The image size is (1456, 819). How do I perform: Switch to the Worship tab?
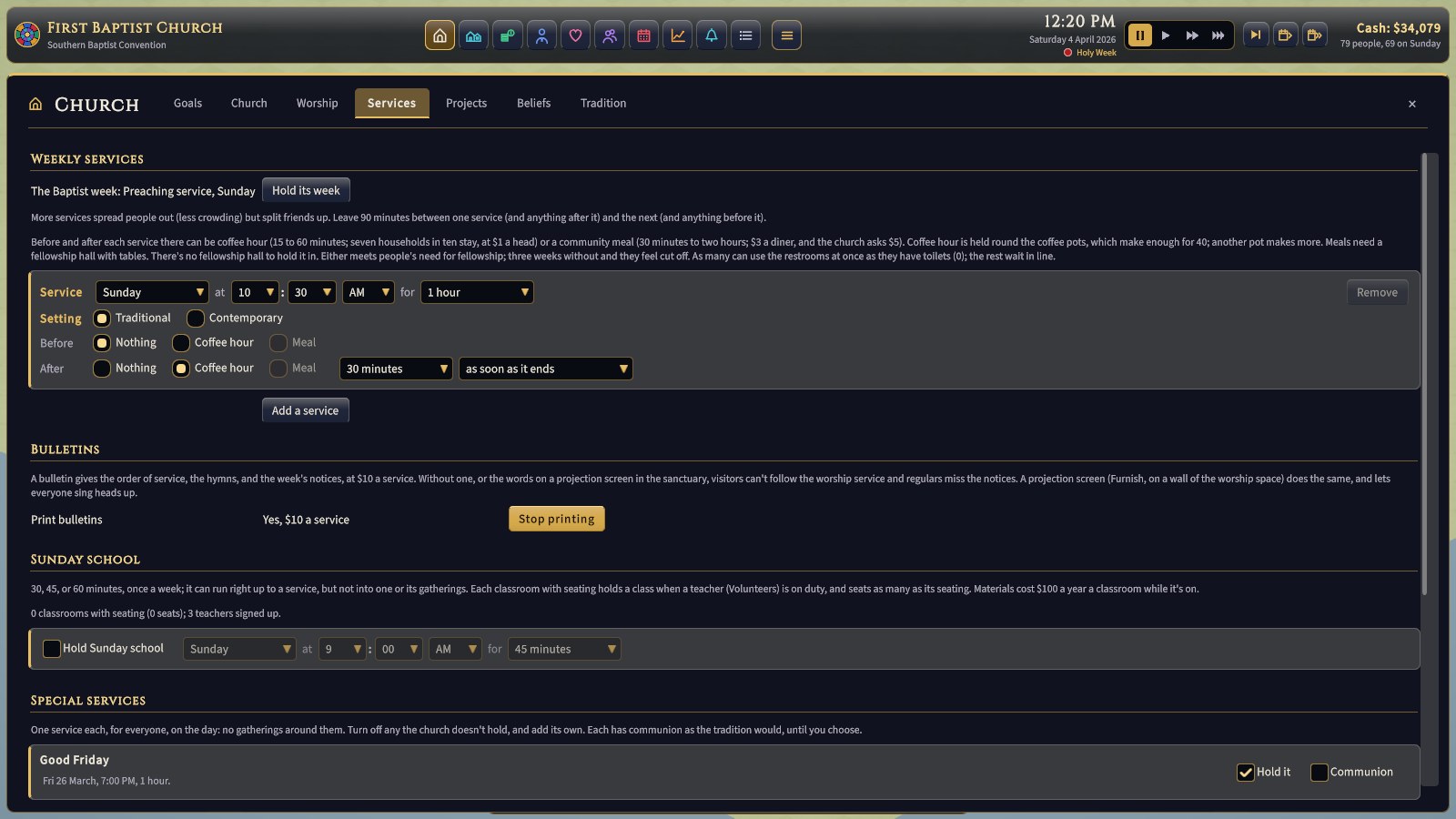point(317,104)
